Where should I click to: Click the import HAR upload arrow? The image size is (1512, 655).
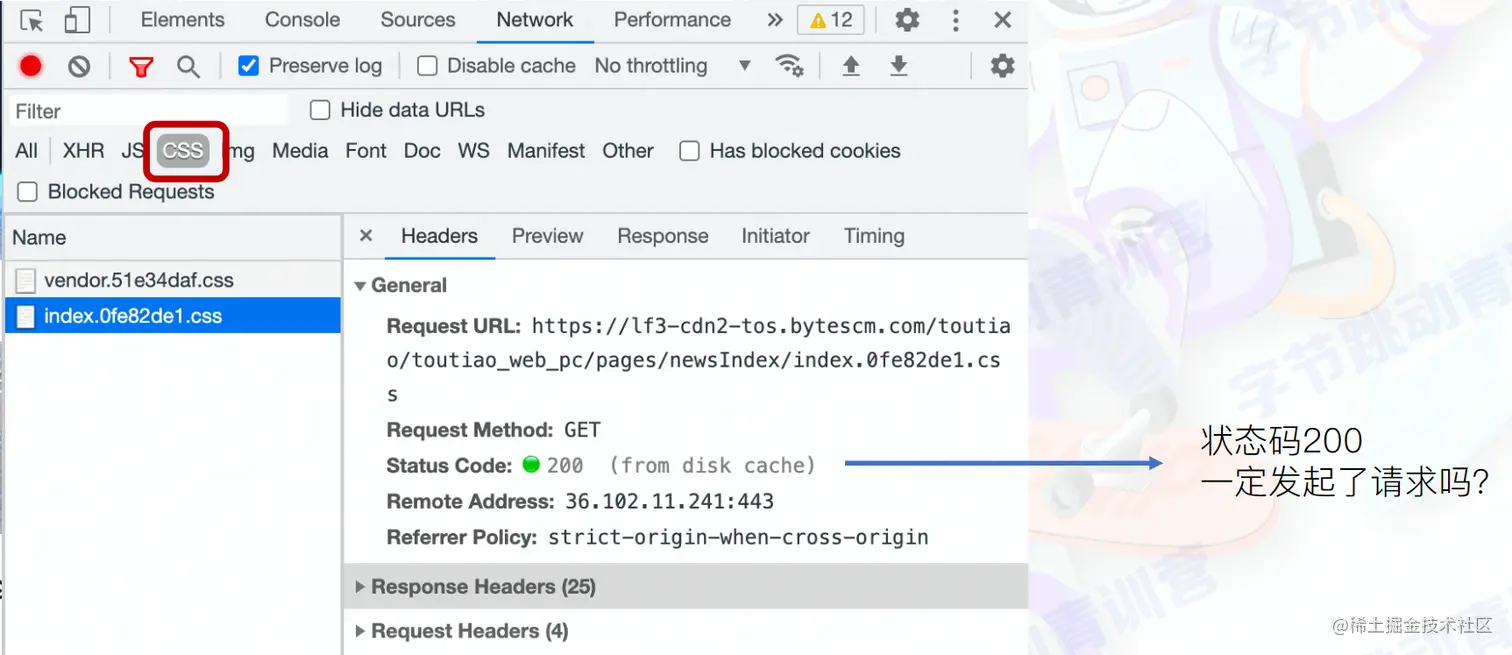coord(851,66)
